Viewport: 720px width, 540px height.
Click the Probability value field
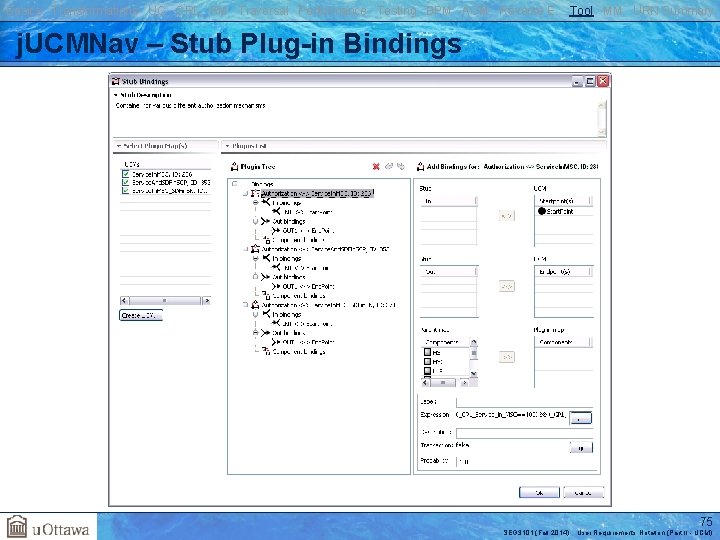click(524, 461)
